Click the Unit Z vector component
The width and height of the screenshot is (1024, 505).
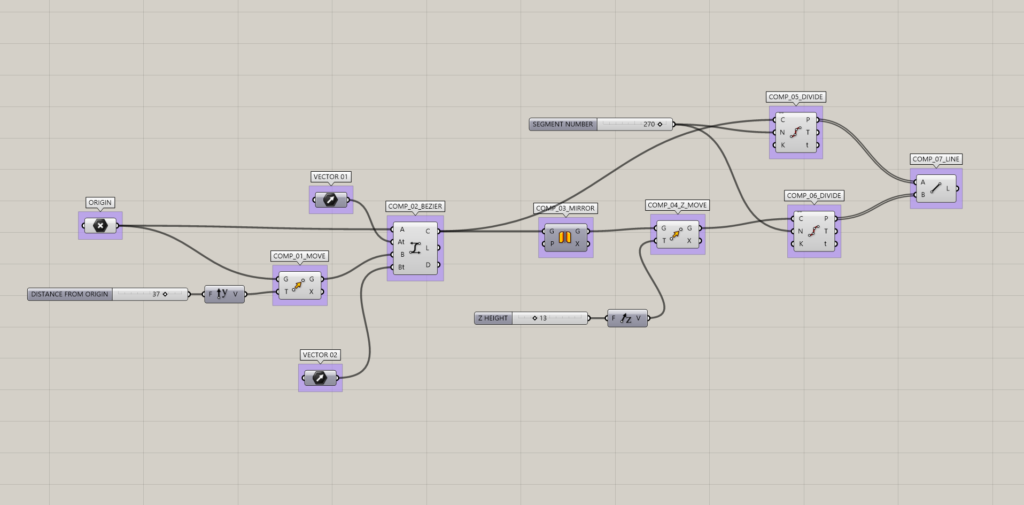[x=628, y=318]
